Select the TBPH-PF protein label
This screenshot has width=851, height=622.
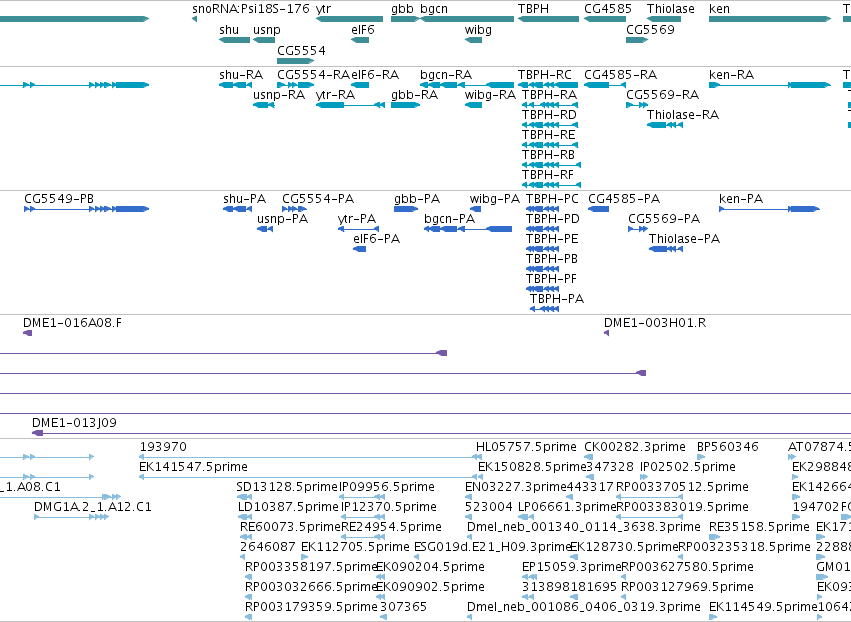click(551, 279)
